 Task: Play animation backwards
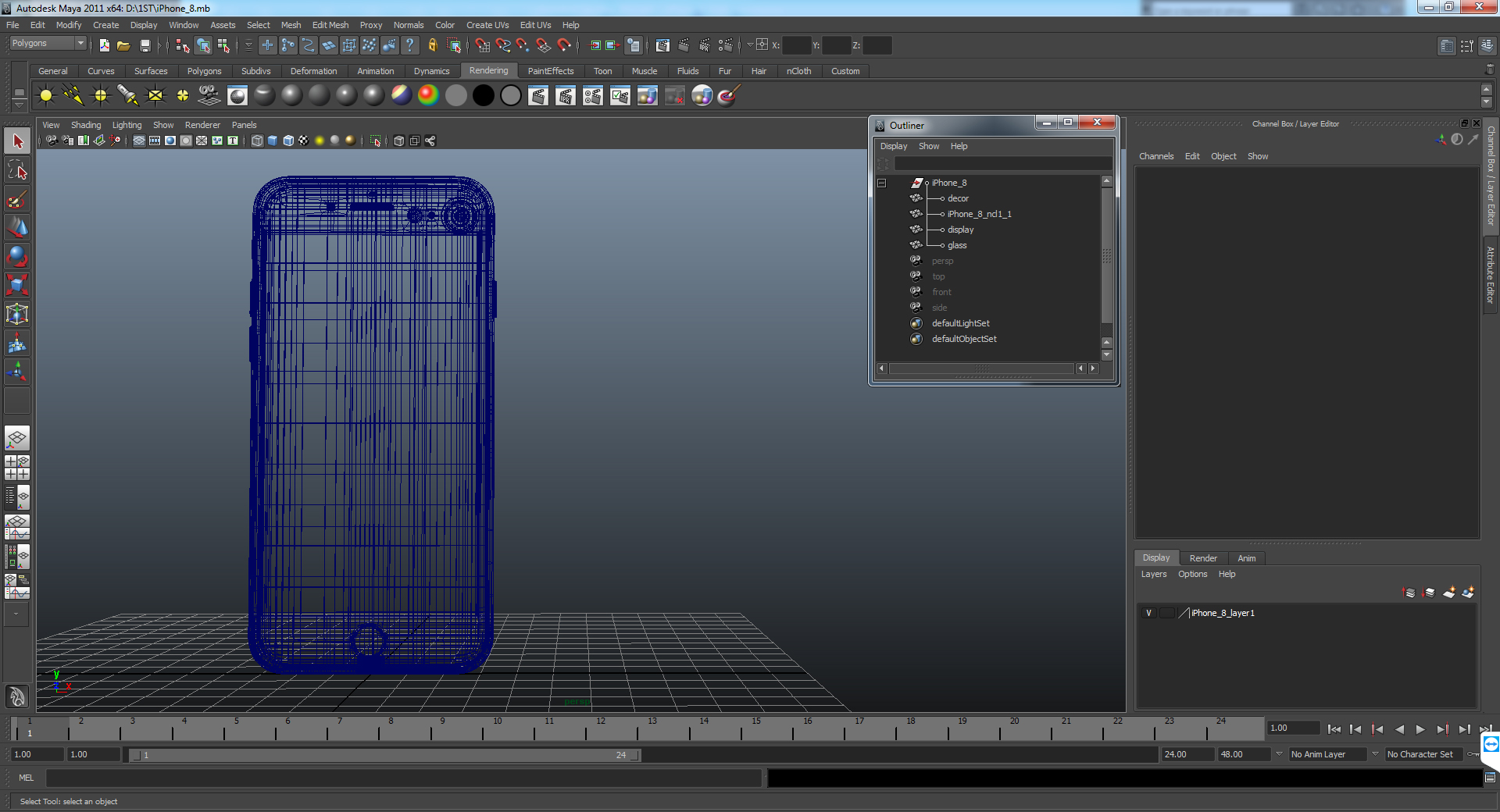pos(1399,729)
